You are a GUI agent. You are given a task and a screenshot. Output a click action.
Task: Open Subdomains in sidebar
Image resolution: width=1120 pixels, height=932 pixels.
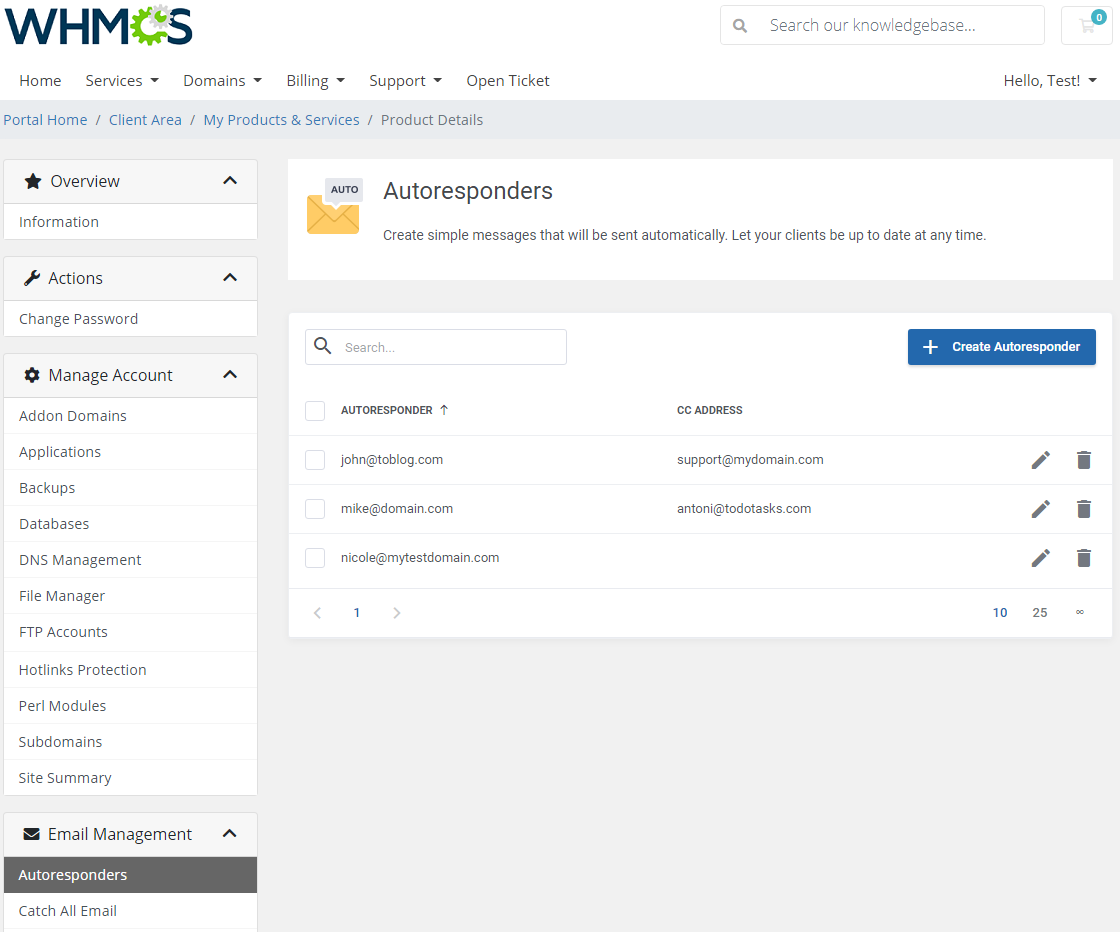coord(131,741)
